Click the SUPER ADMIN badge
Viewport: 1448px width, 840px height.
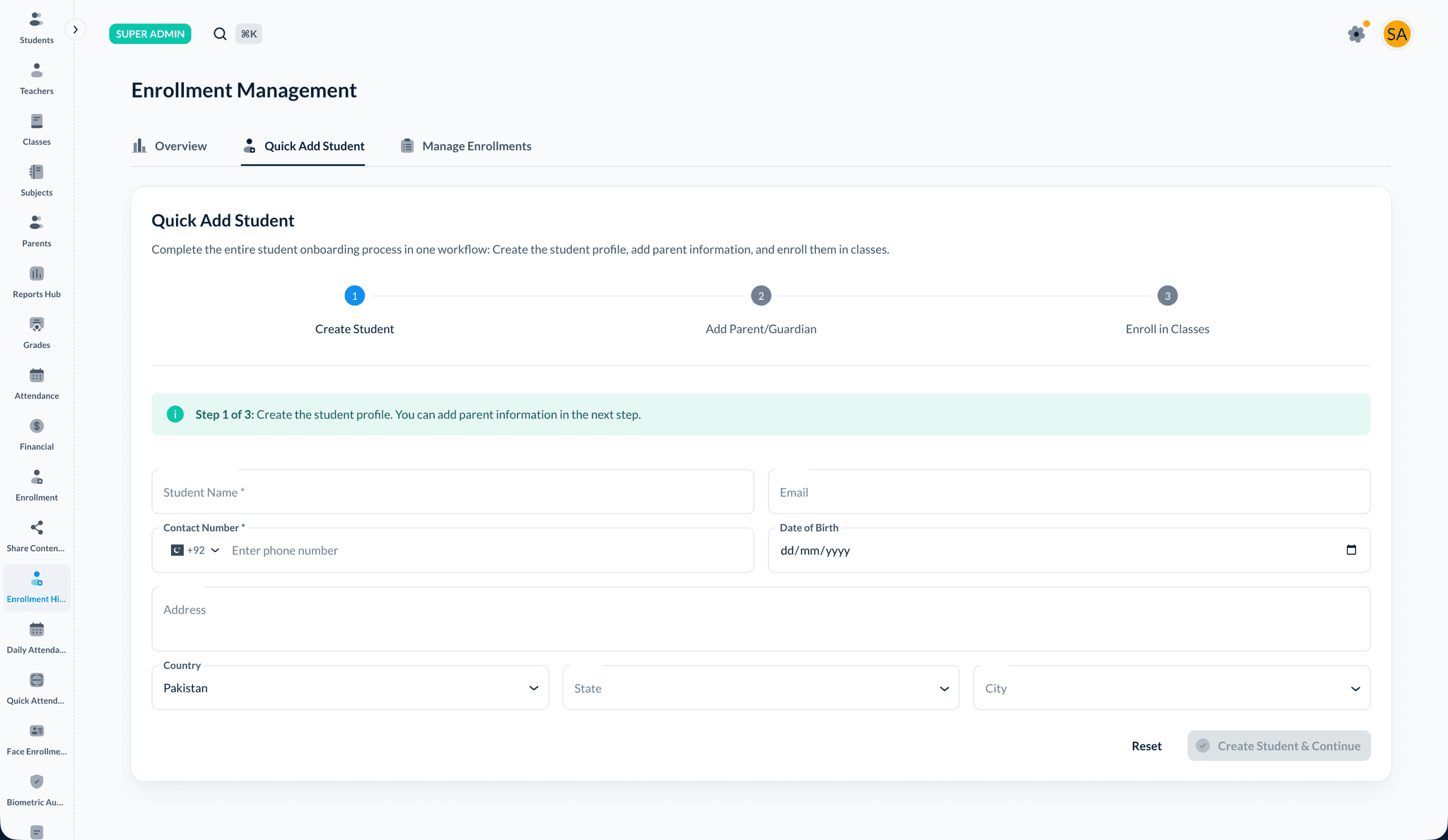click(150, 34)
